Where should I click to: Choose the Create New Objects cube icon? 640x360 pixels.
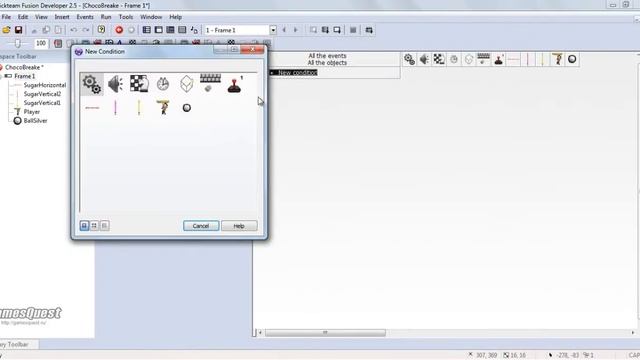(187, 84)
